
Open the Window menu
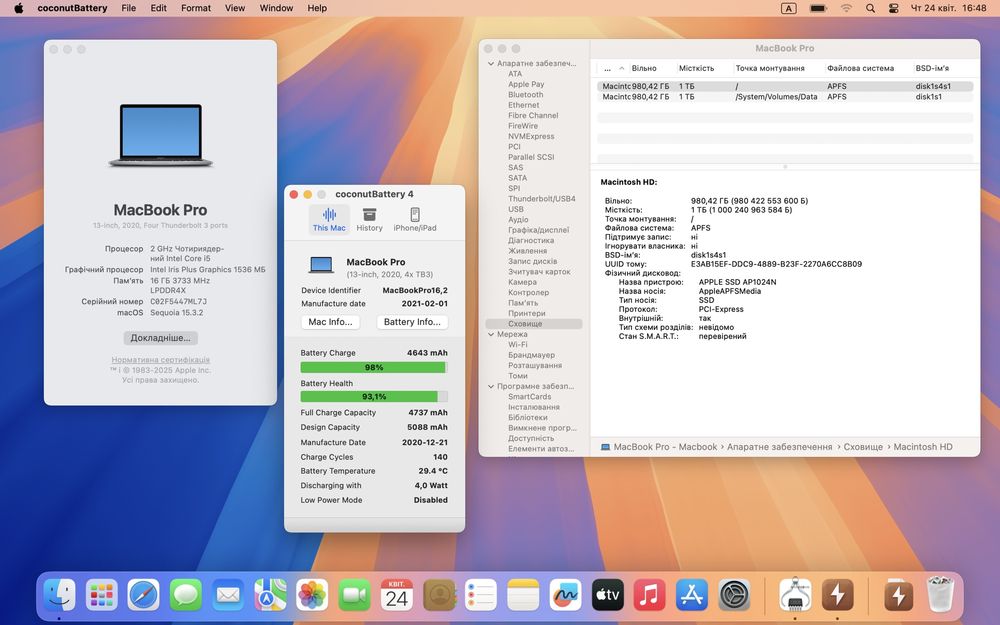(x=276, y=8)
